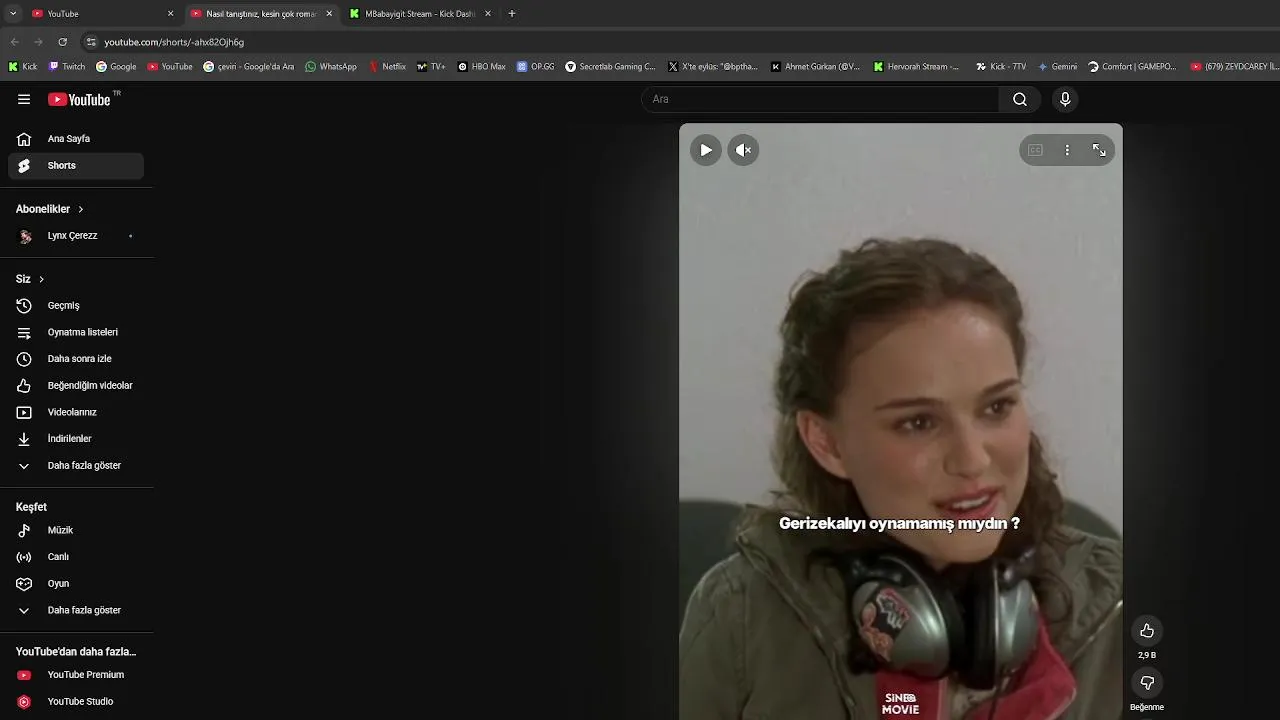Open YouTube Premium link
Viewport: 1280px width, 720px height.
pyautogui.click(x=76, y=675)
